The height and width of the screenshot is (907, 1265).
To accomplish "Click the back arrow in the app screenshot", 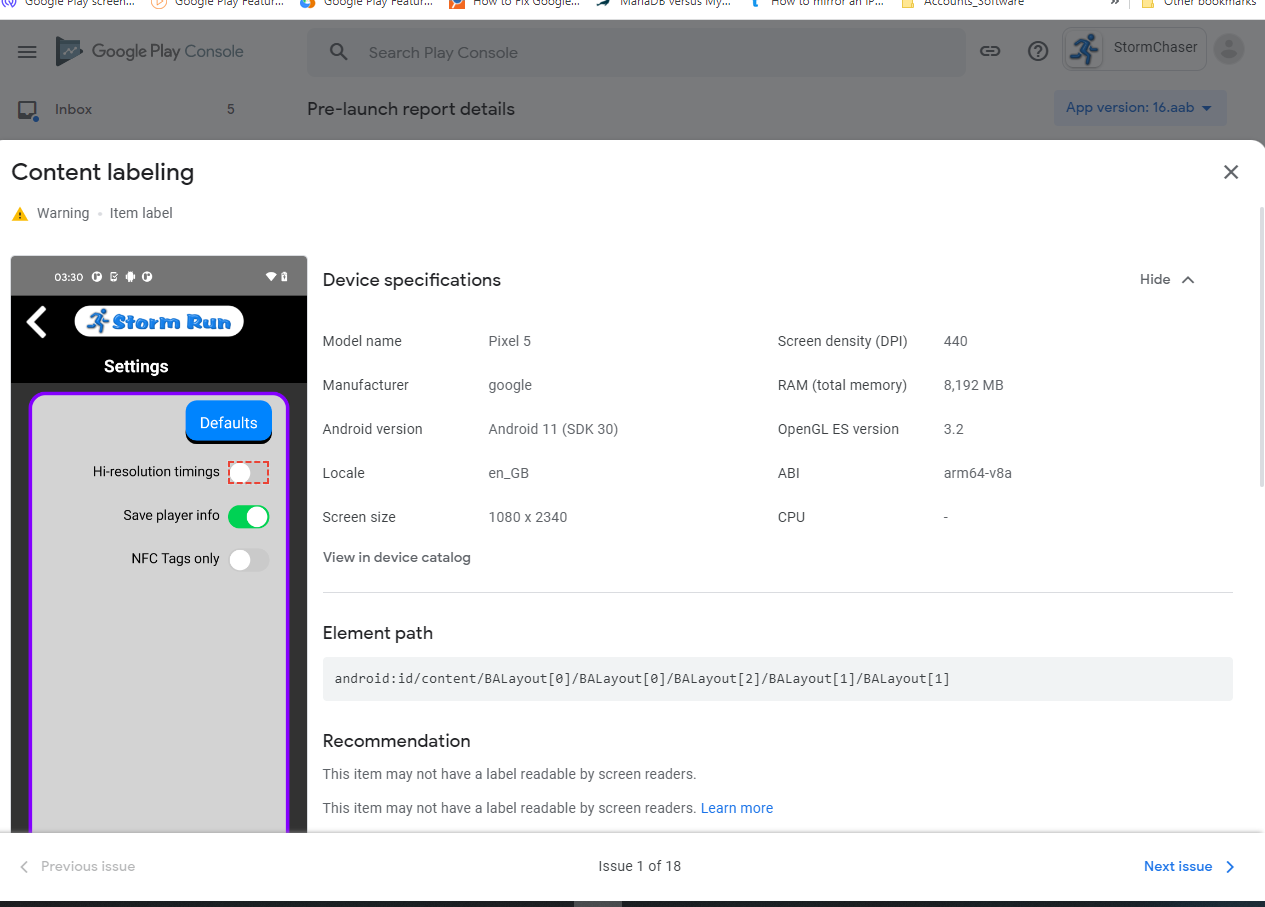I will (37, 322).
